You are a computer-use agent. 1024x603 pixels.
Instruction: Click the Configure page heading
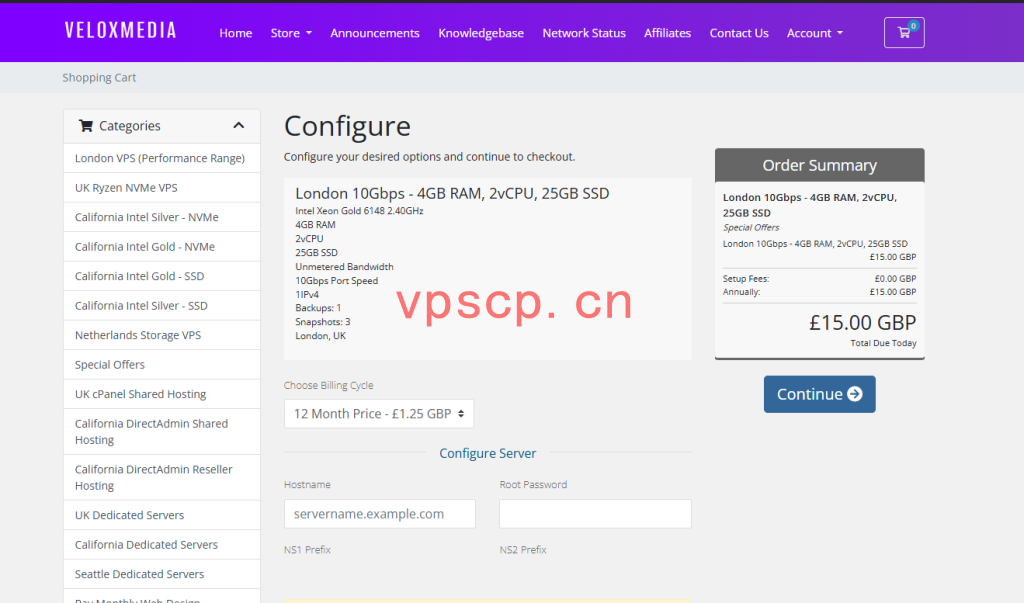point(347,126)
